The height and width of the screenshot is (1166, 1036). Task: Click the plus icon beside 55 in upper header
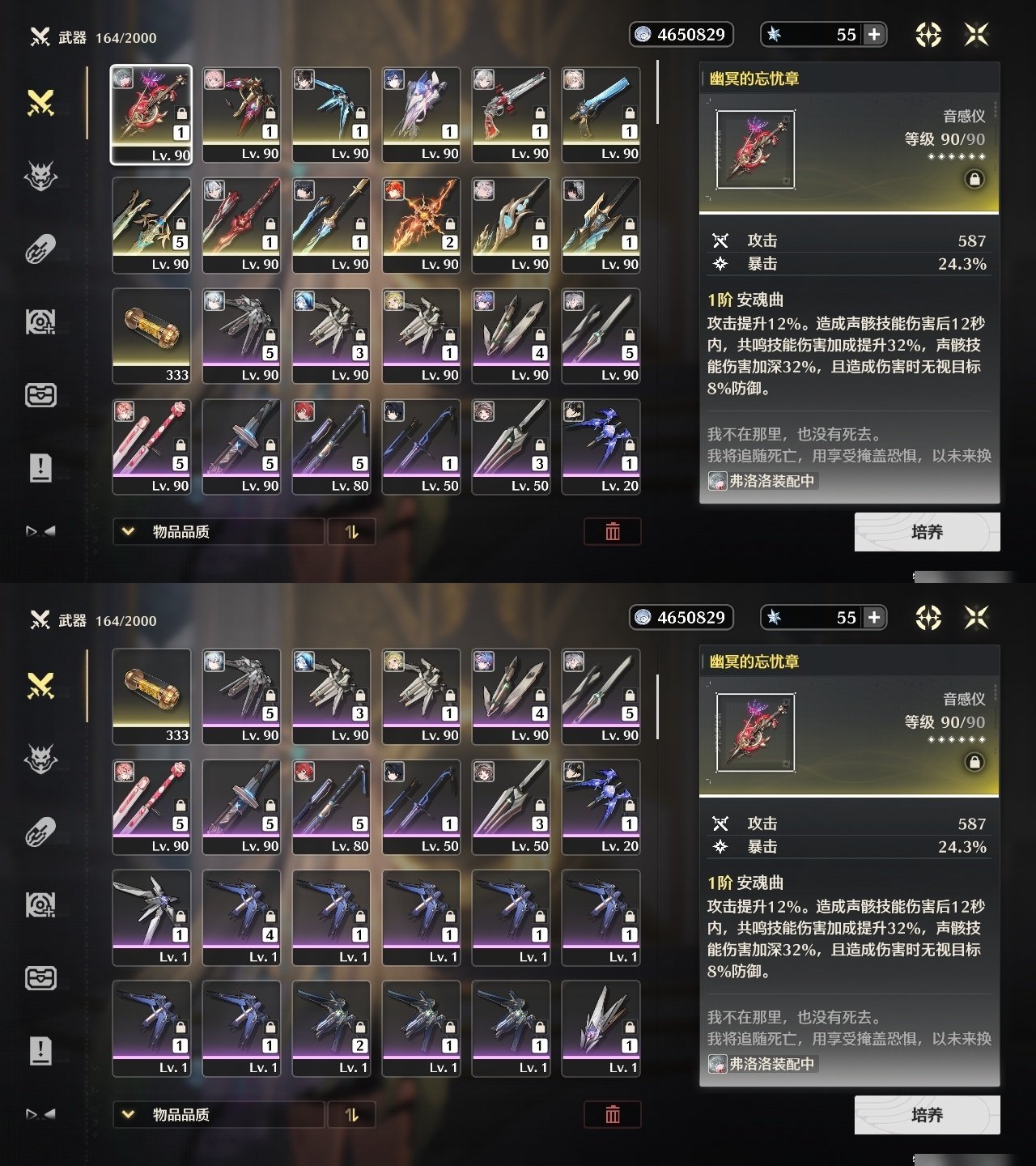[x=874, y=34]
